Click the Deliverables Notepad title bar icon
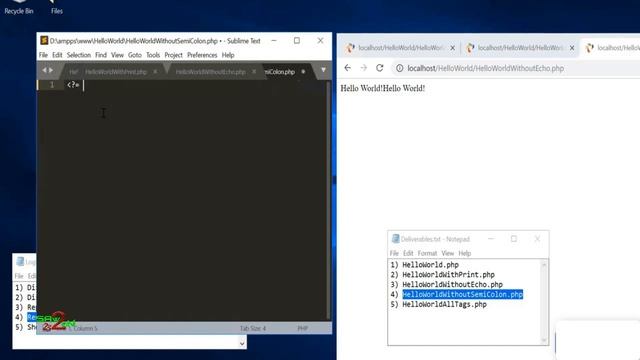The image size is (640, 360). point(395,239)
